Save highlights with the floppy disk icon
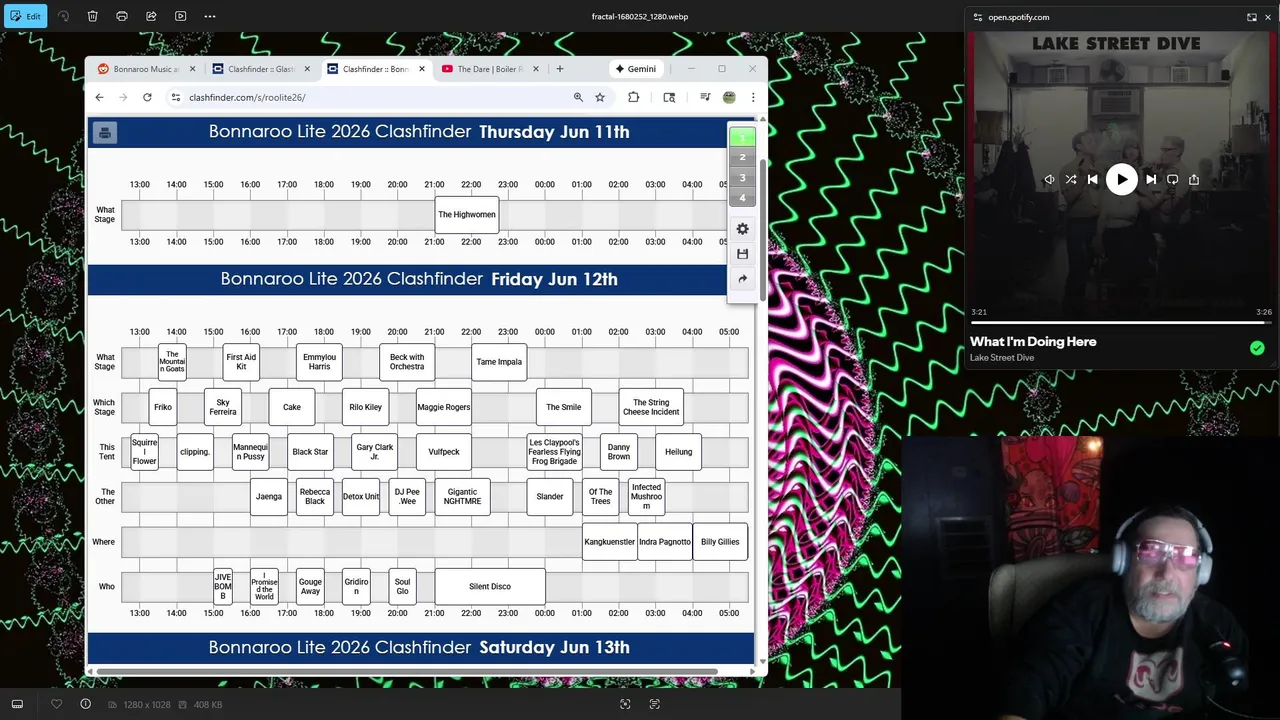Image resolution: width=1280 pixels, height=720 pixels. 742,254
